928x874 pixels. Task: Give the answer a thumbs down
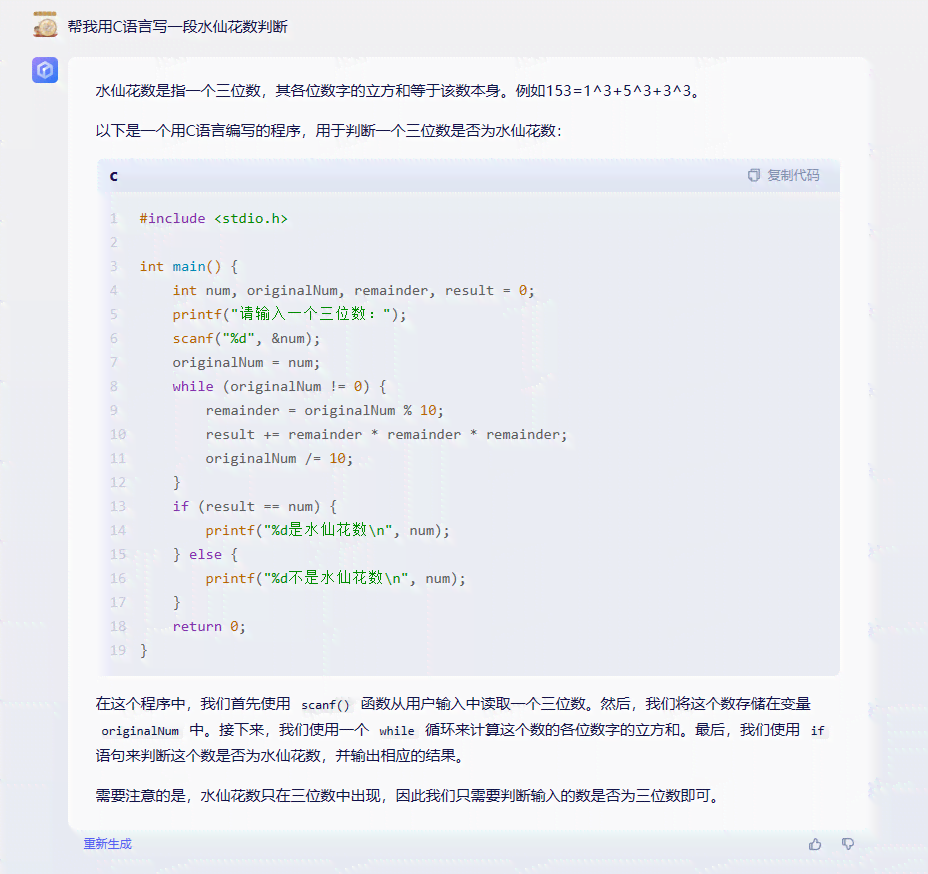pyautogui.click(x=848, y=844)
